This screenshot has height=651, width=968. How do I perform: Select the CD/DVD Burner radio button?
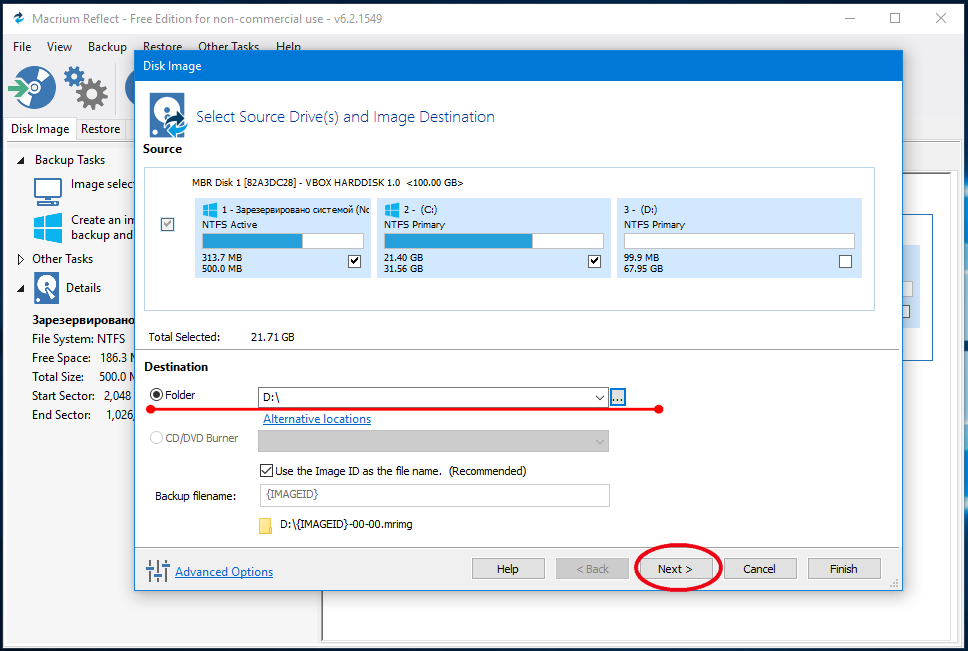pos(157,437)
